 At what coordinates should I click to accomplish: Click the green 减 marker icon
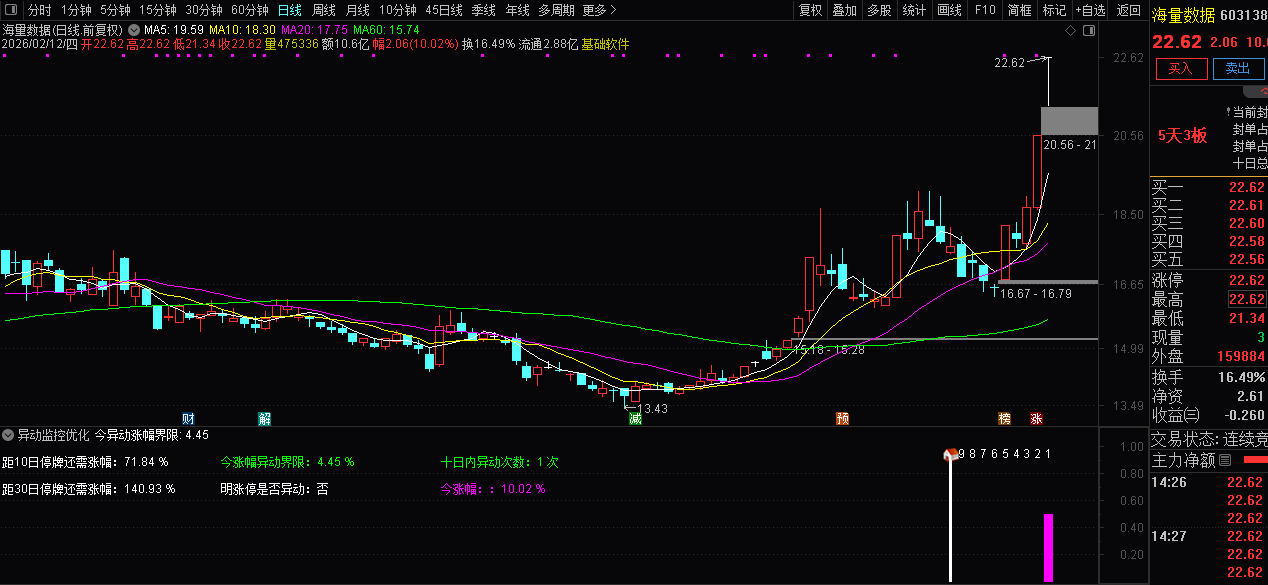click(635, 418)
